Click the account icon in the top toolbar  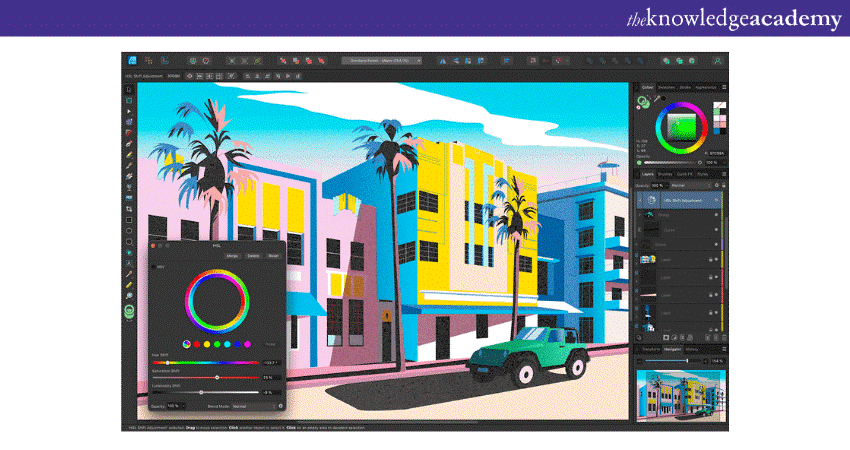pyautogui.click(x=718, y=60)
